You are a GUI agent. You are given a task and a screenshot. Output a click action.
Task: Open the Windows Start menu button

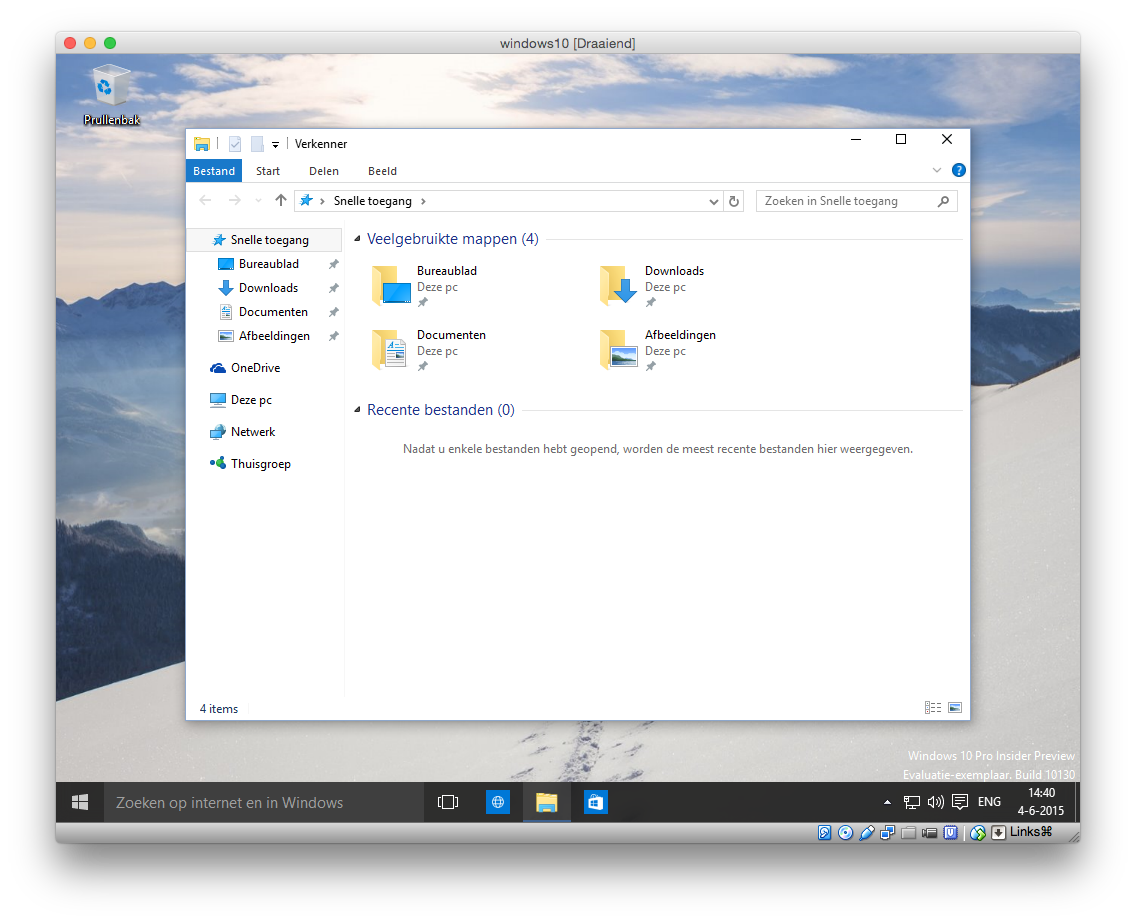coord(80,802)
